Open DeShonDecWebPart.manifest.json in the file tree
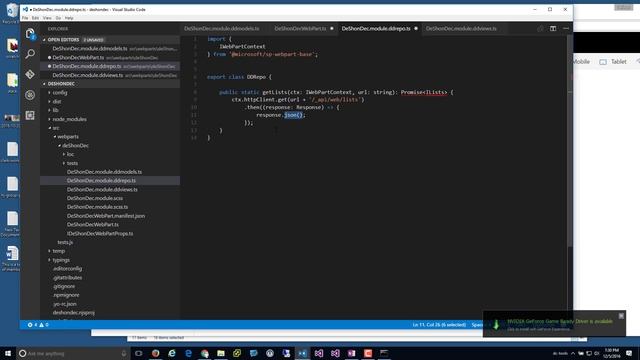The height and width of the screenshot is (360, 640). coord(106,216)
